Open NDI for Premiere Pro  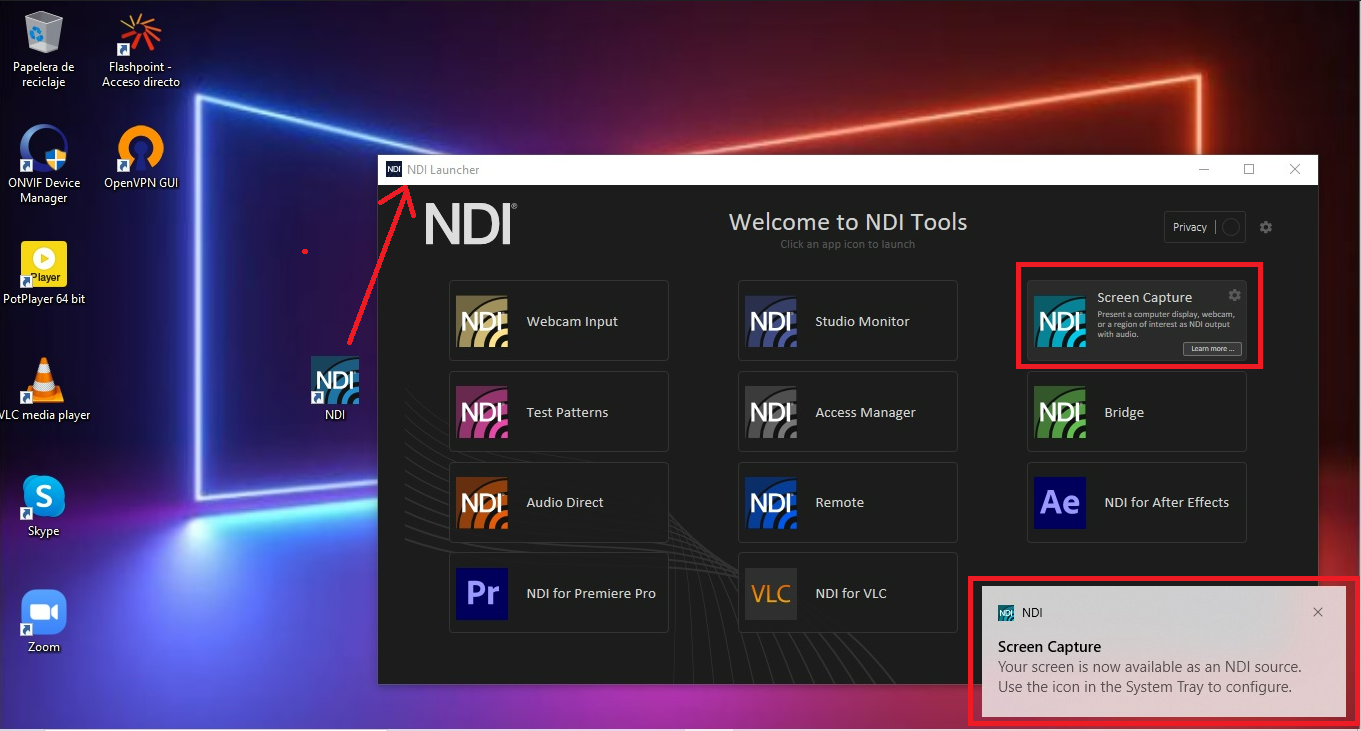tap(558, 592)
